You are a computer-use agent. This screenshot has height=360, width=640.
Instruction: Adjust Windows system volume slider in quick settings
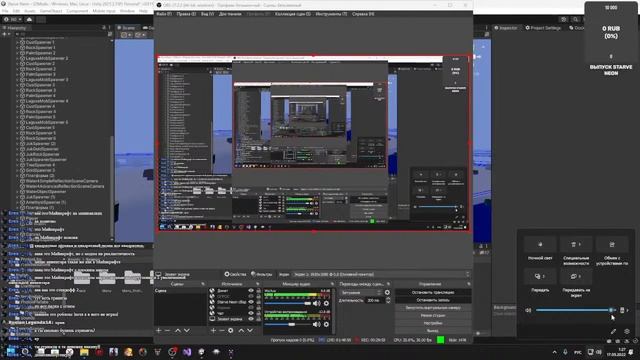576,310
